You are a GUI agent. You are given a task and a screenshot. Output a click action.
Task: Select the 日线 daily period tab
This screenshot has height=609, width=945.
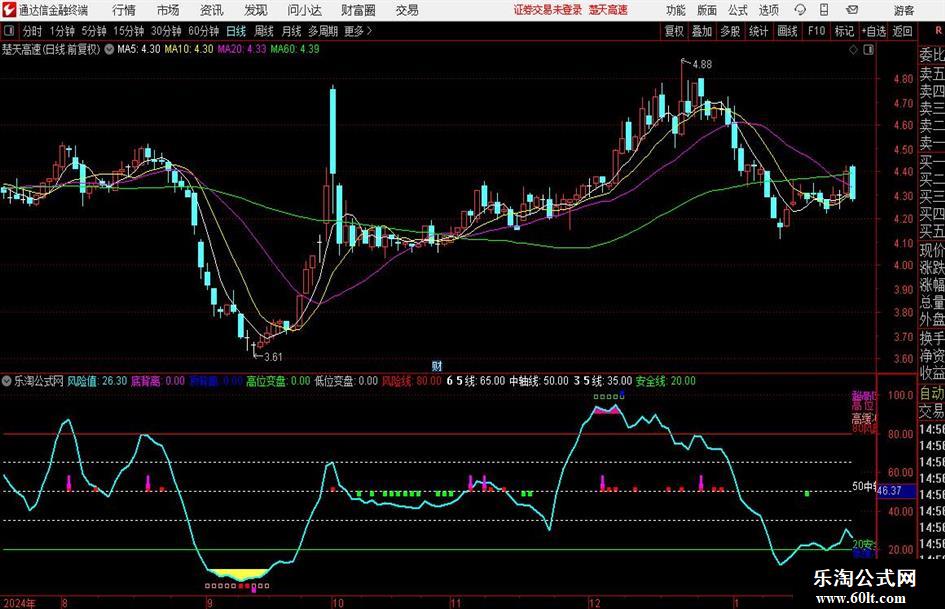coord(236,31)
